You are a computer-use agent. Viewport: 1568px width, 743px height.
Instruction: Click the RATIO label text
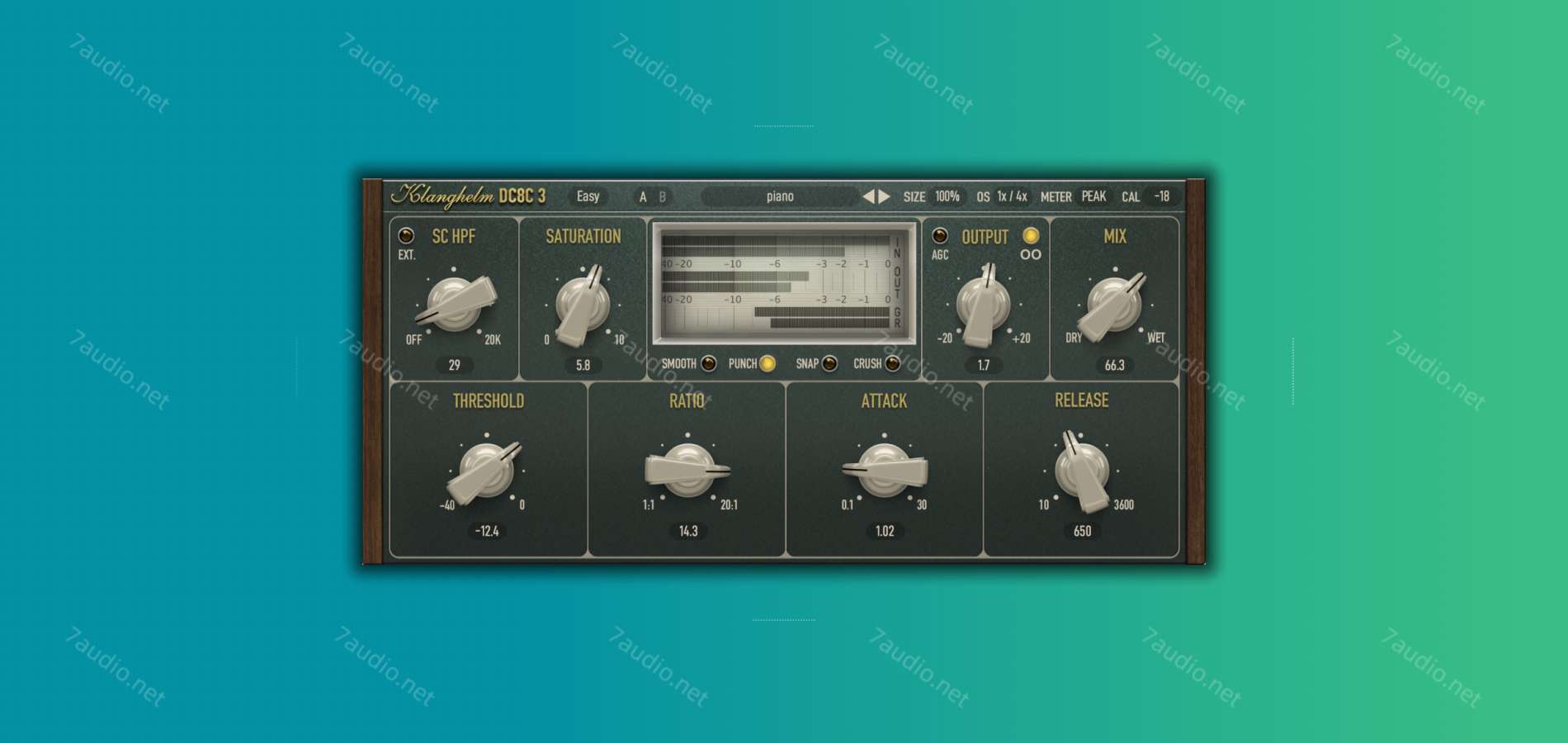click(x=687, y=401)
